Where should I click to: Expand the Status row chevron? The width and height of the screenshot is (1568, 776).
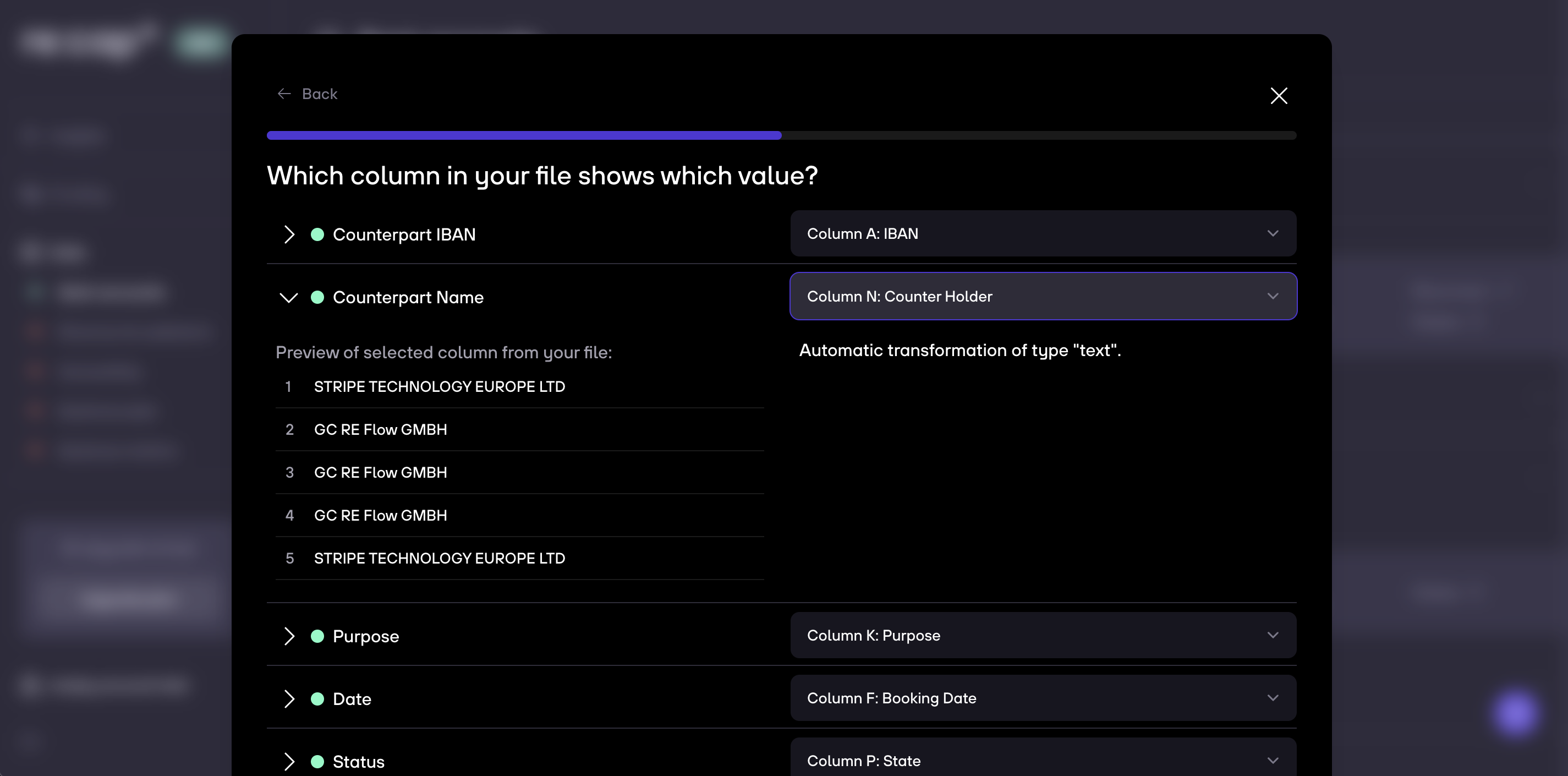click(289, 761)
